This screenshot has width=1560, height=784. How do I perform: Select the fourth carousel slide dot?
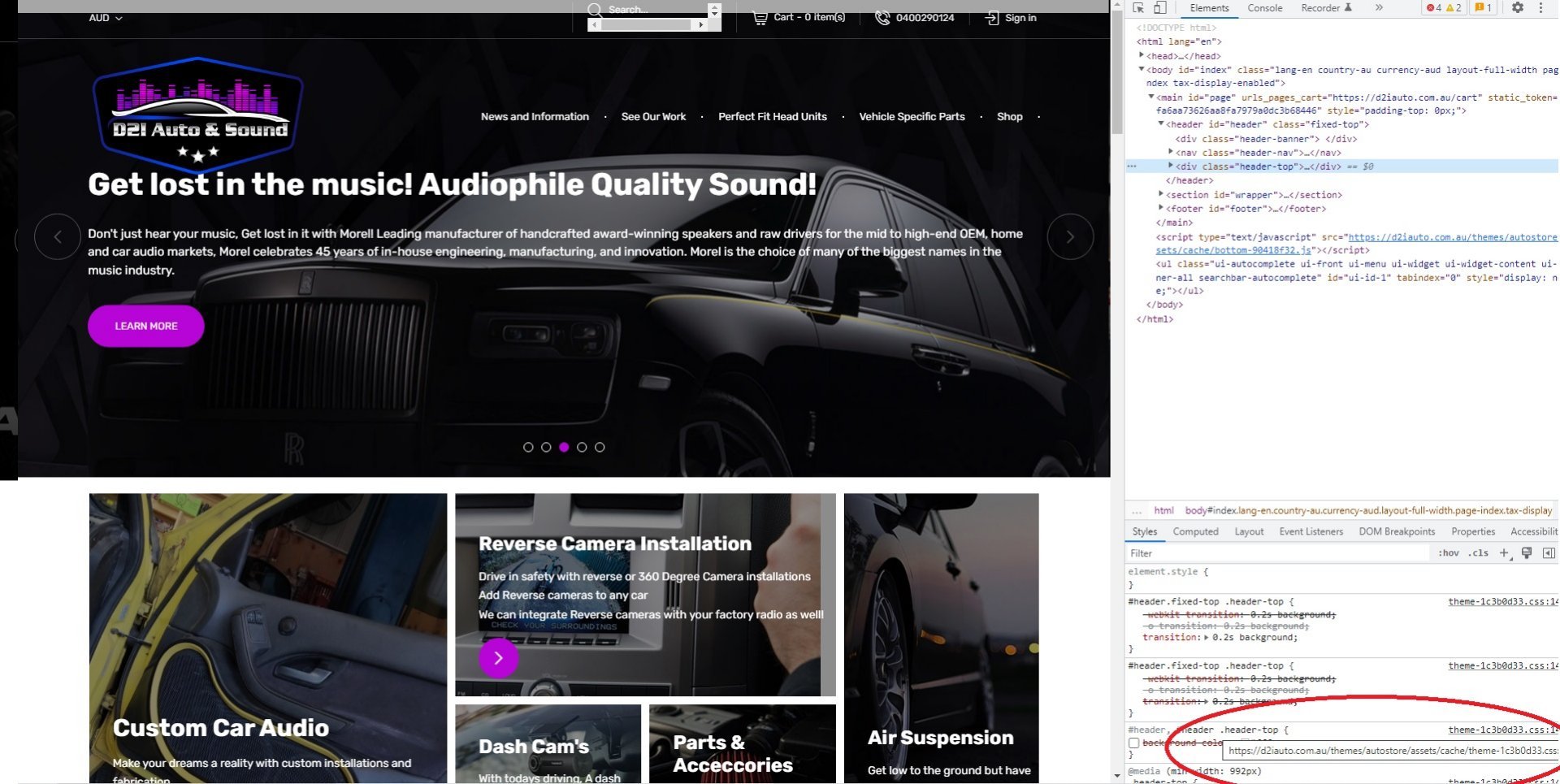coord(582,448)
